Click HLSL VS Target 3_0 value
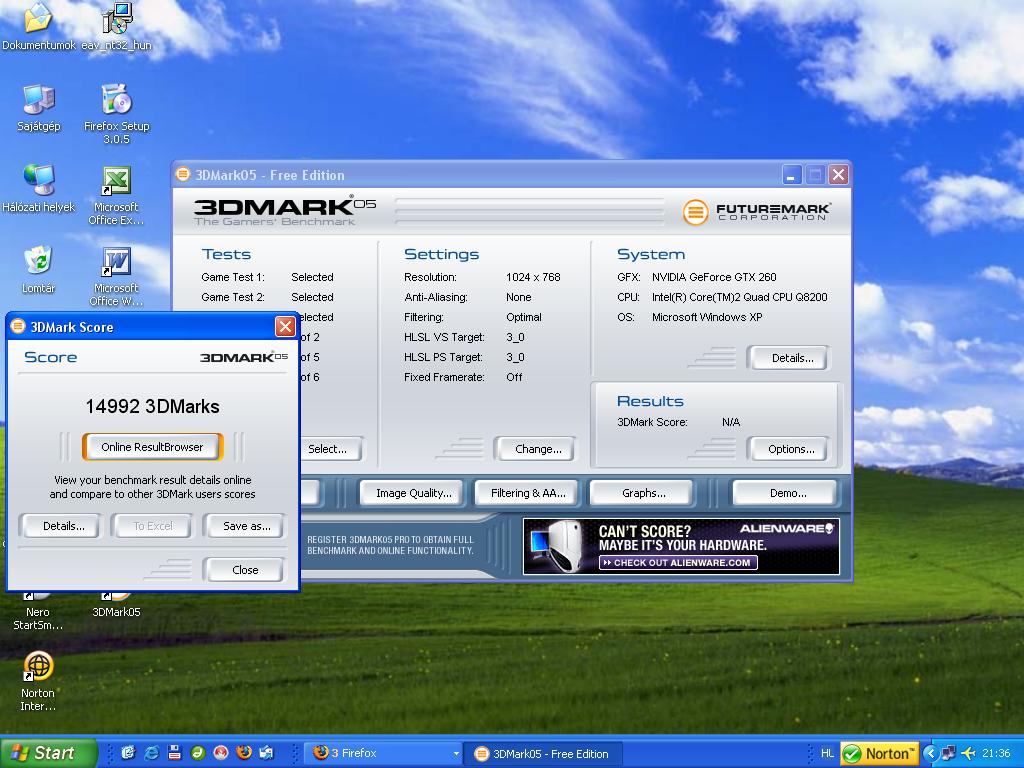The width and height of the screenshot is (1024, 768). (x=515, y=338)
